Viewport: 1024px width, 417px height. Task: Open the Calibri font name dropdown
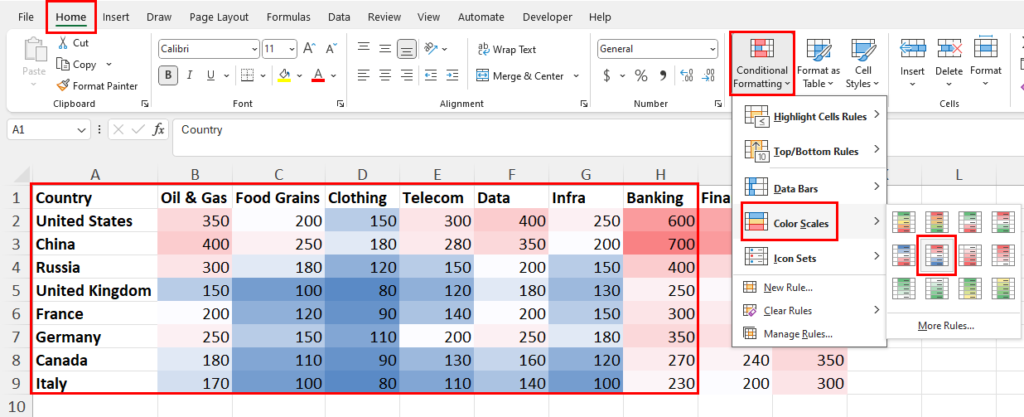(255, 49)
